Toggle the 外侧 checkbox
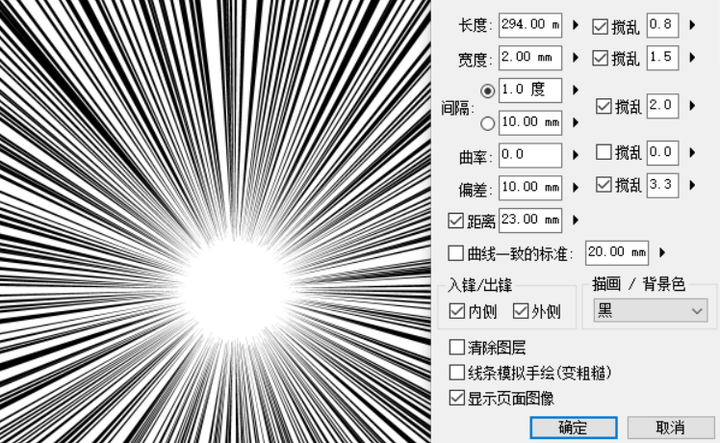The width and height of the screenshot is (720, 443). point(520,311)
